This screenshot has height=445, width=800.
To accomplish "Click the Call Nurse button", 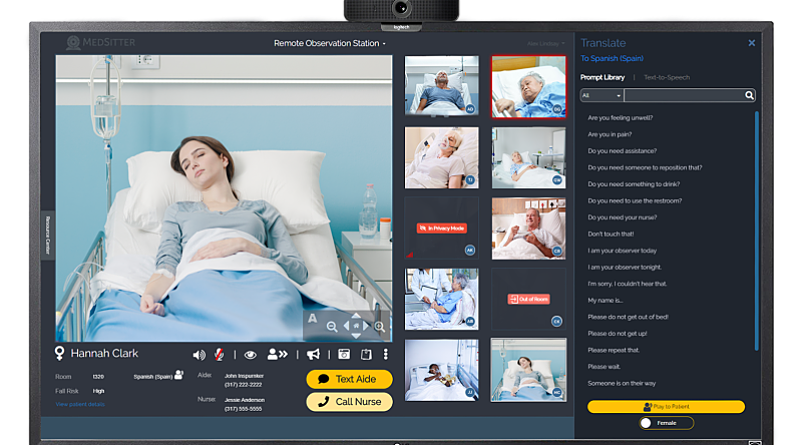I will [349, 402].
